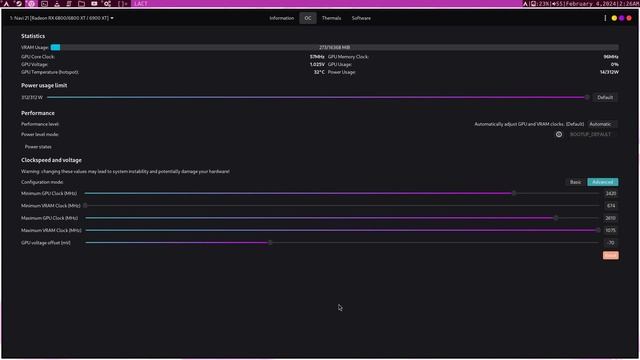The width and height of the screenshot is (640, 360).
Task: Click the memory usage indicator in status bar
Action: pyautogui.click(x=540, y=4)
